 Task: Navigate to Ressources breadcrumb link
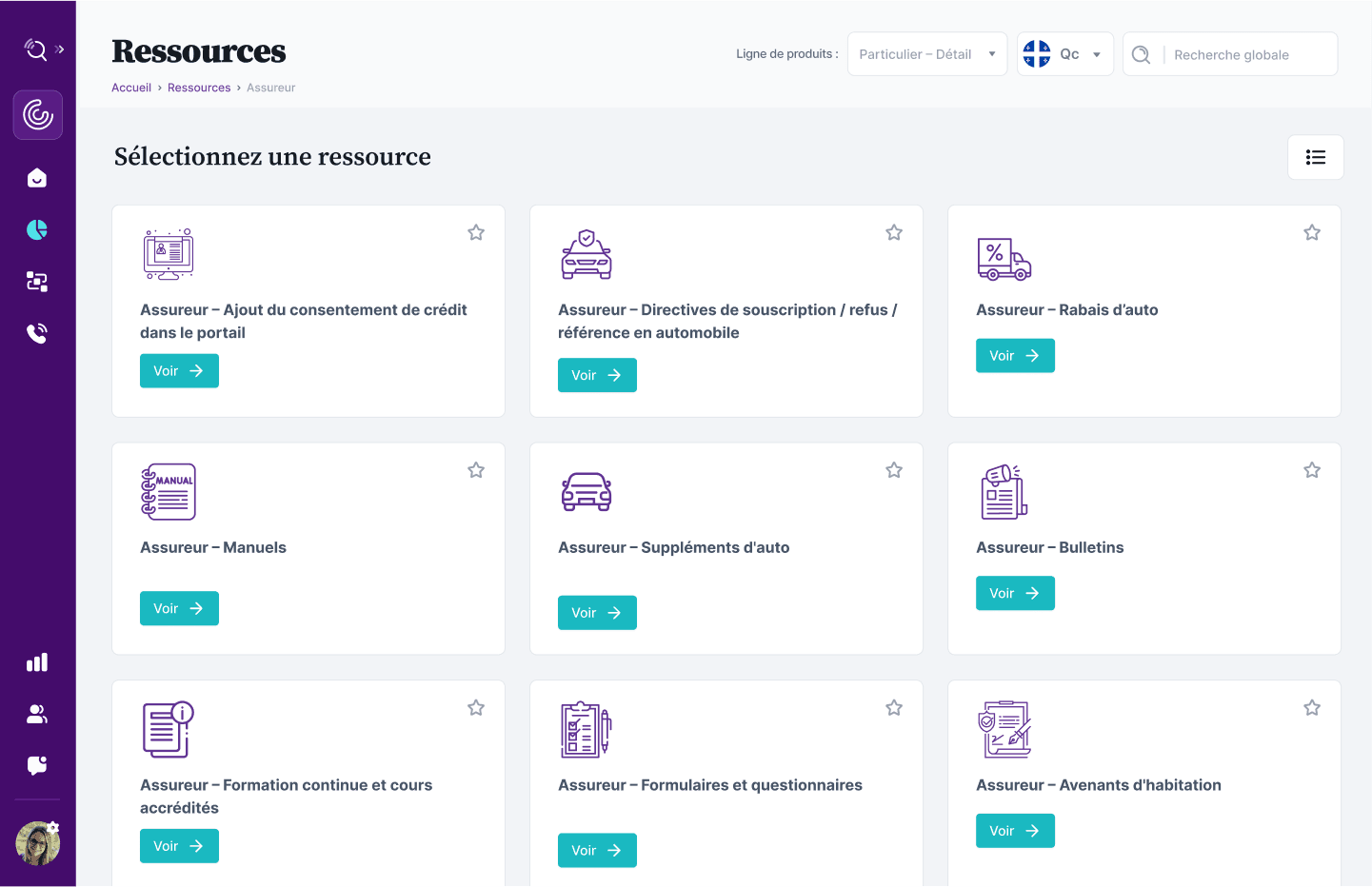point(199,88)
